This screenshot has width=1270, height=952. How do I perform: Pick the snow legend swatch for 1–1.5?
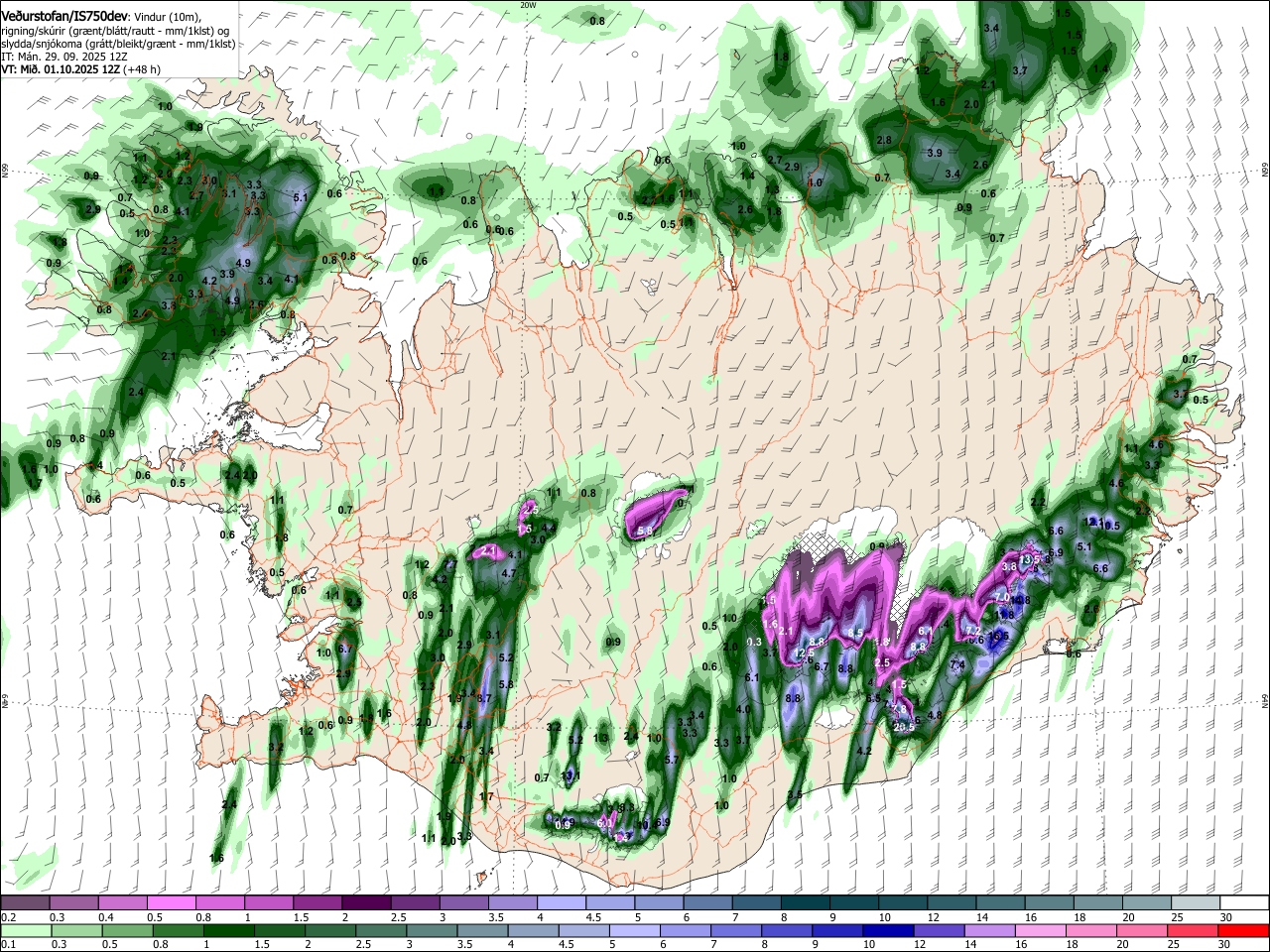[x=268, y=903]
